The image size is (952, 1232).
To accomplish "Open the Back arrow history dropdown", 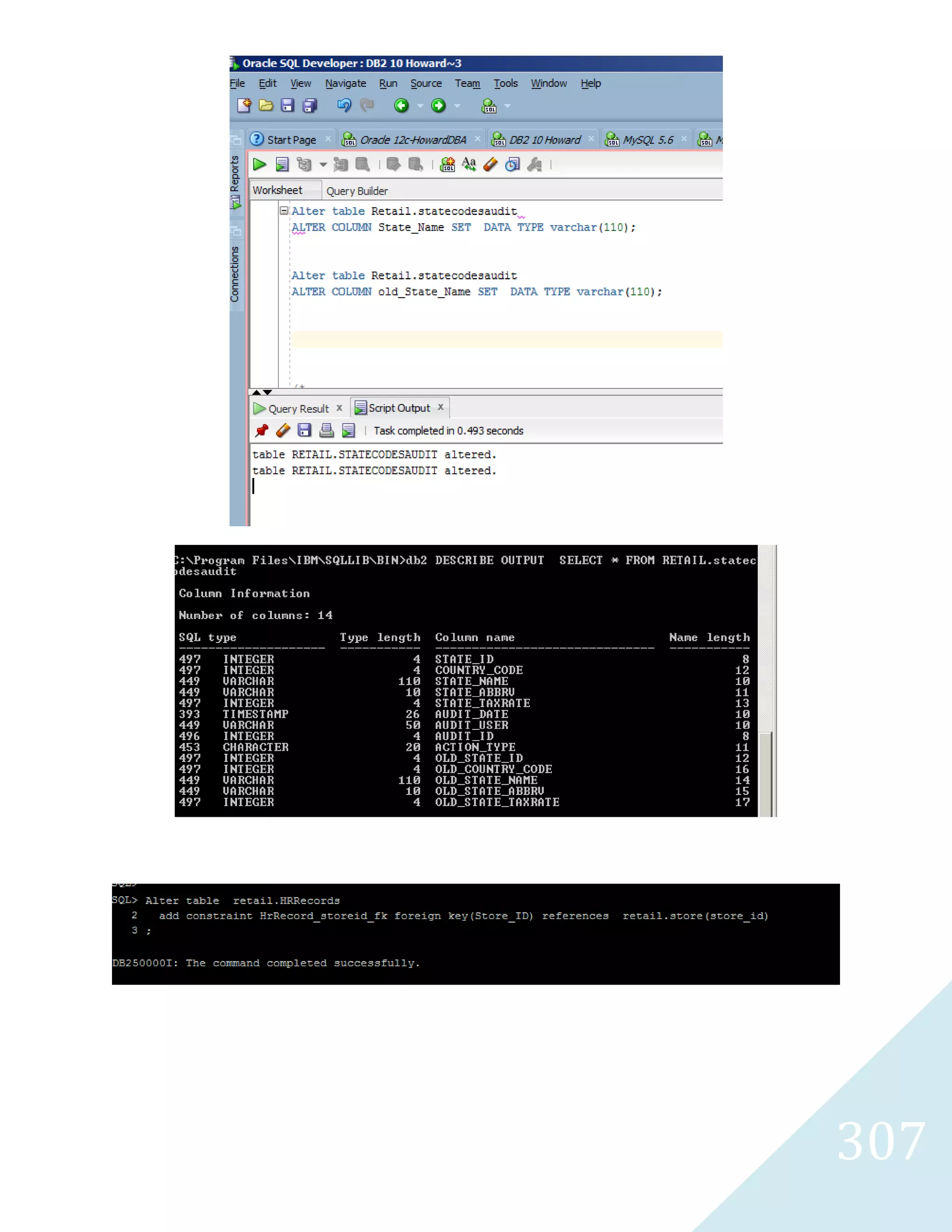I will [420, 106].
